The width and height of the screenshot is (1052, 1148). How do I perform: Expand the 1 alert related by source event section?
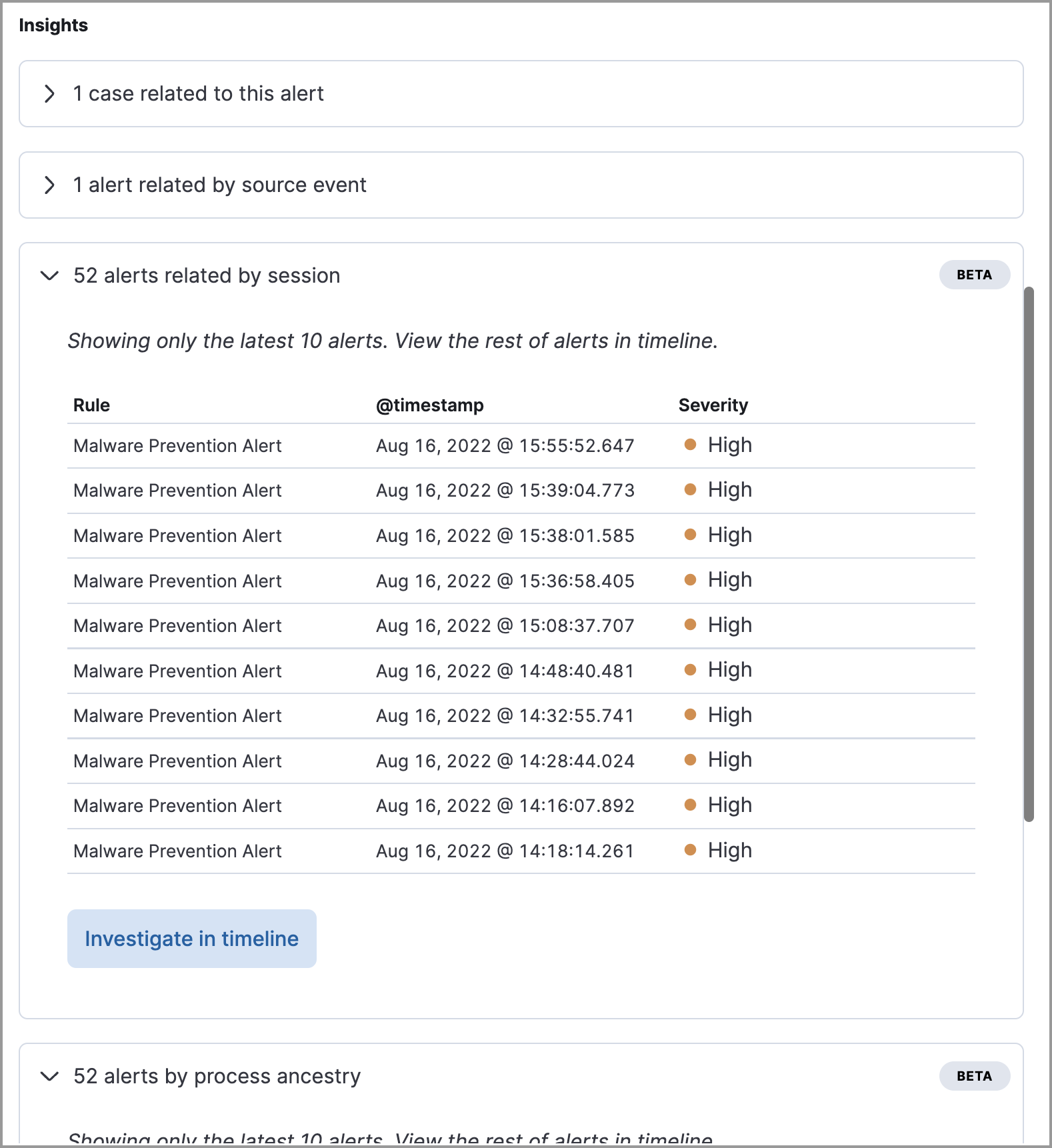coord(49,185)
